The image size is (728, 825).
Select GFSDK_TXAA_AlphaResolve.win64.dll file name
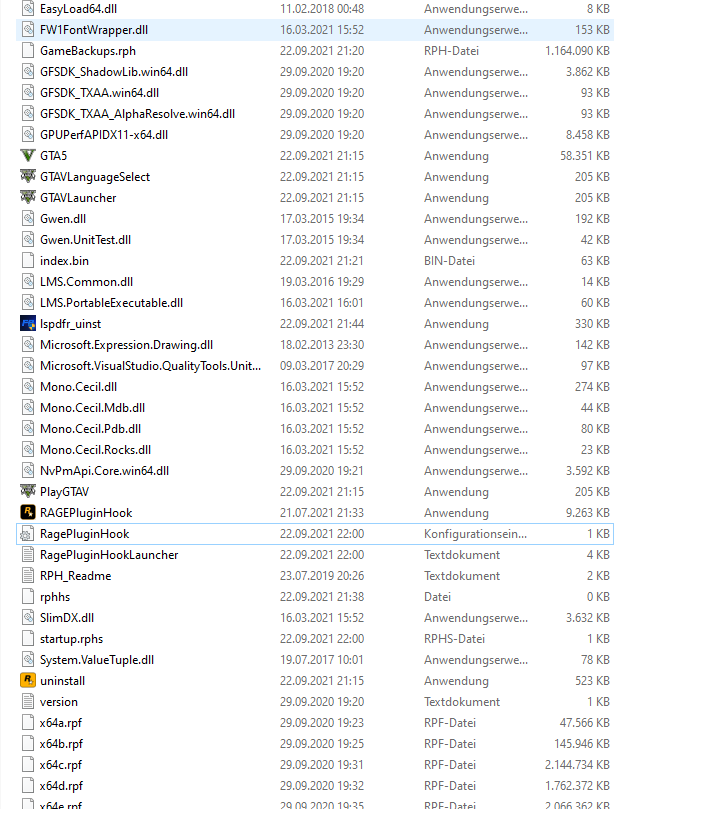coord(137,114)
